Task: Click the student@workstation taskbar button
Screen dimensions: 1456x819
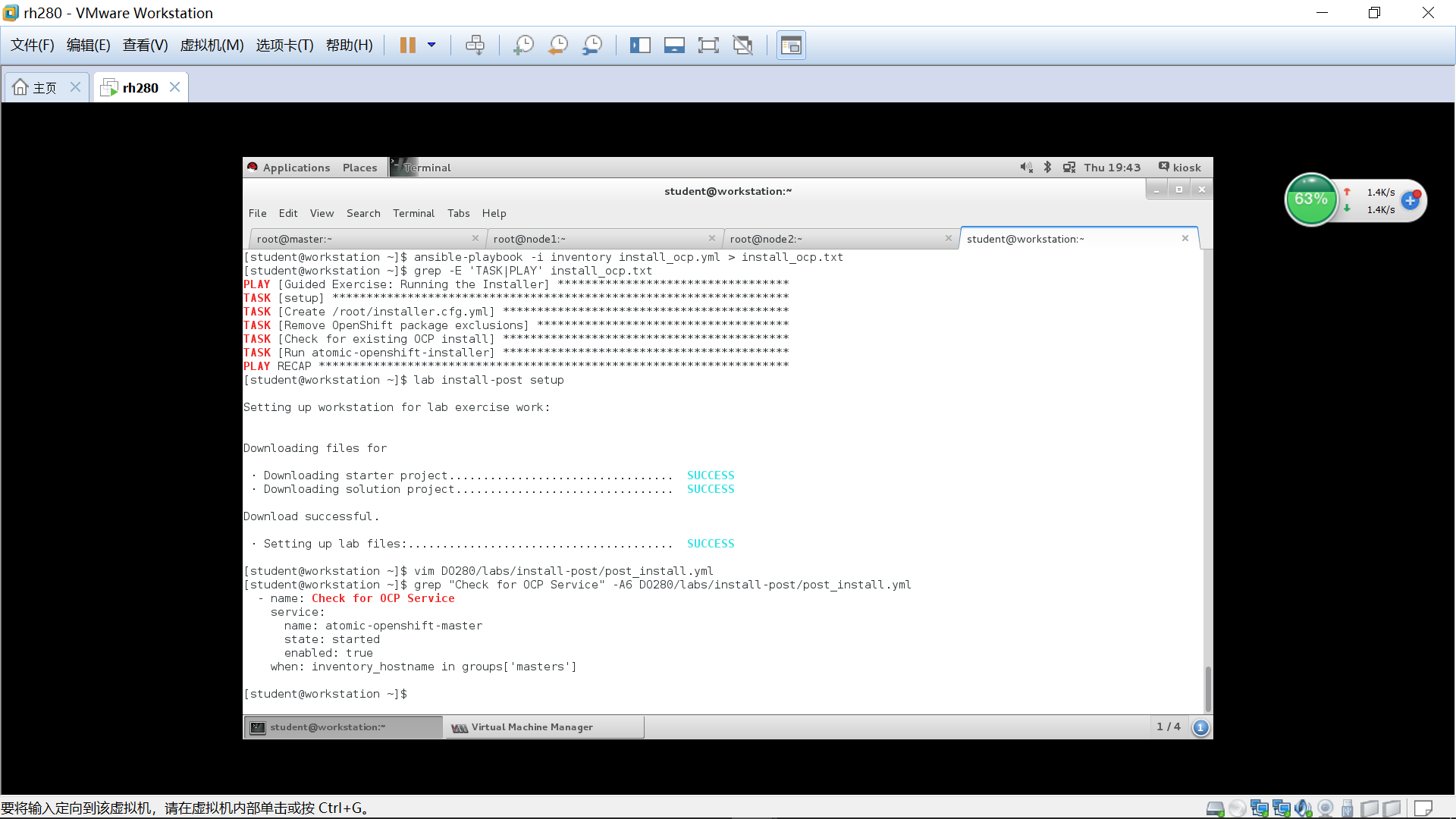Action: [x=343, y=726]
